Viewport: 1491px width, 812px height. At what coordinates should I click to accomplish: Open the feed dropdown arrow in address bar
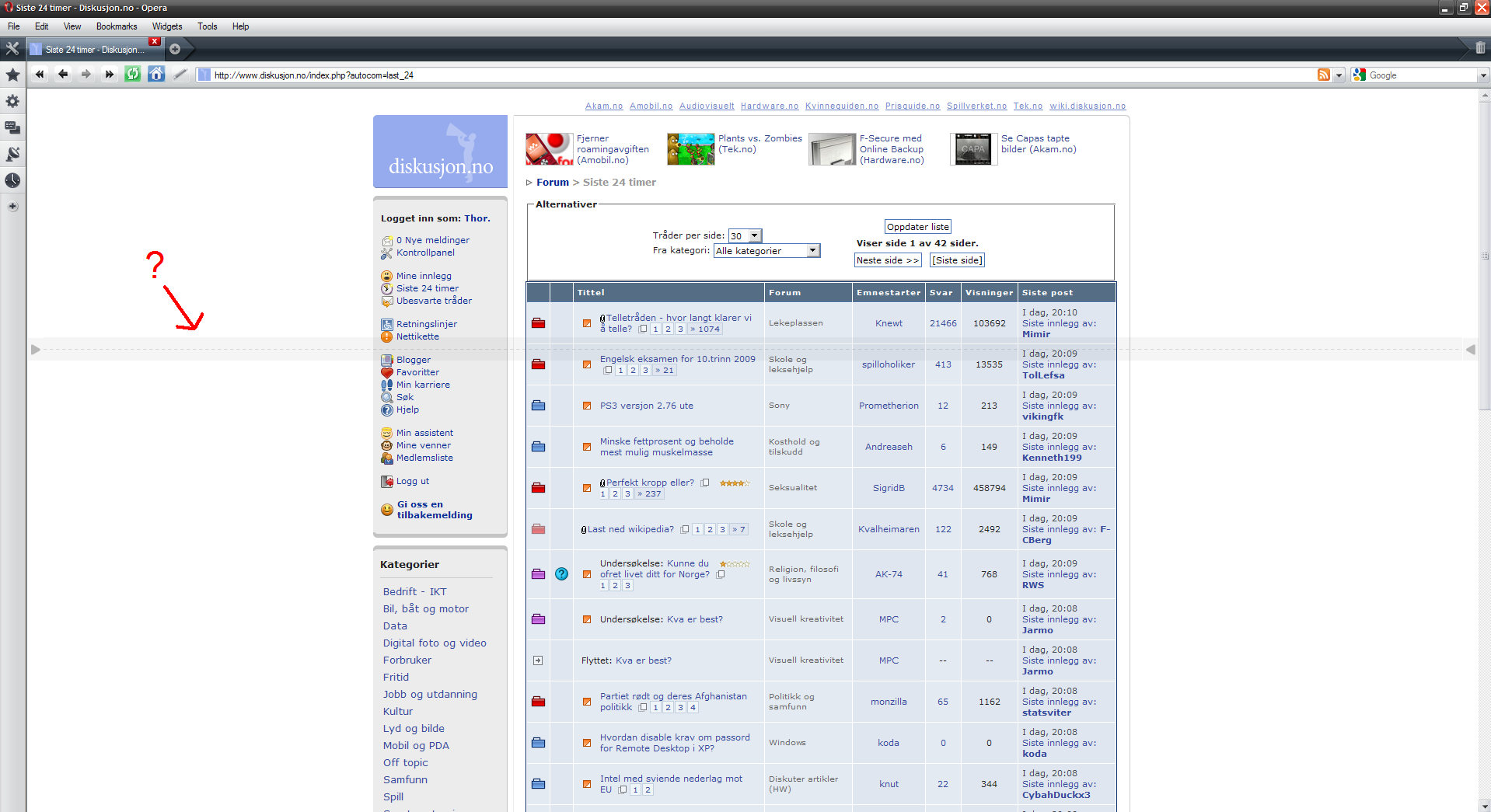[x=1339, y=75]
